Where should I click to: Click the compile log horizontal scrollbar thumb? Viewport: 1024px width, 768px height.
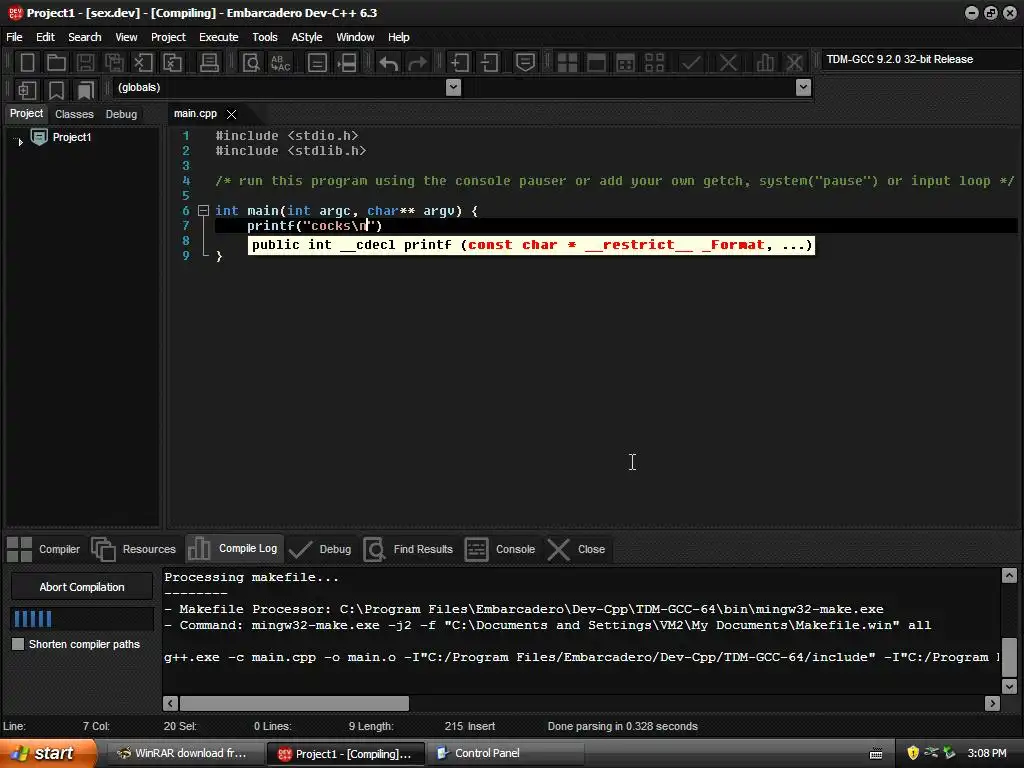pyautogui.click(x=295, y=703)
